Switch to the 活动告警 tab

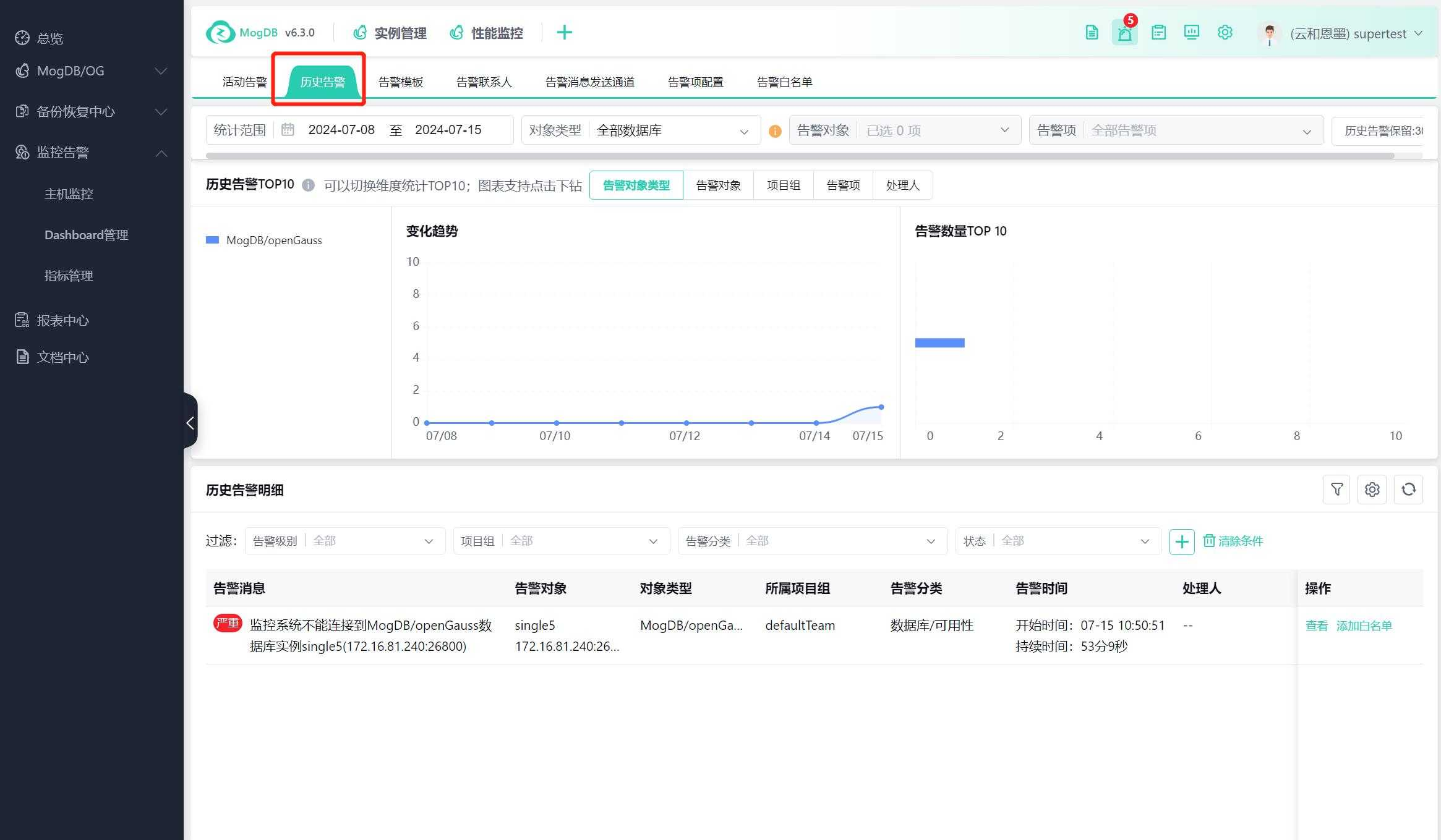coord(244,82)
